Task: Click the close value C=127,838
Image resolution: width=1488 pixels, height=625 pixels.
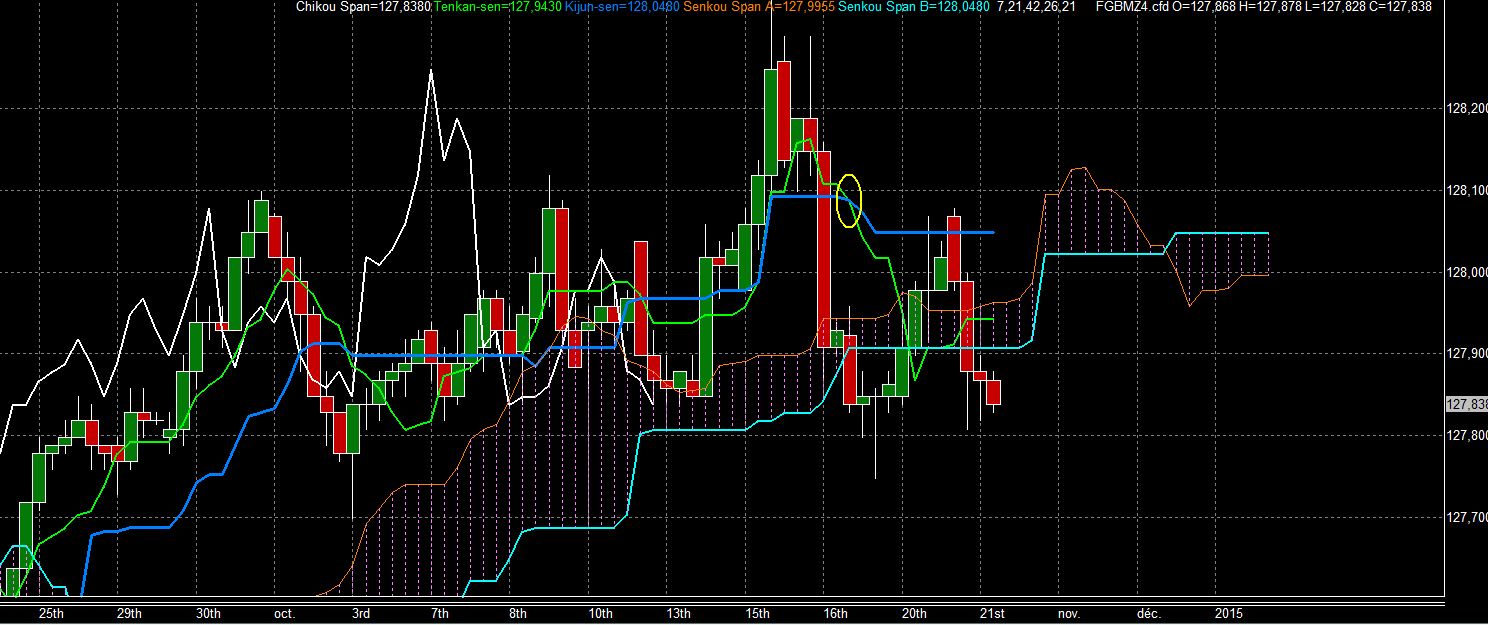Action: click(x=1400, y=7)
